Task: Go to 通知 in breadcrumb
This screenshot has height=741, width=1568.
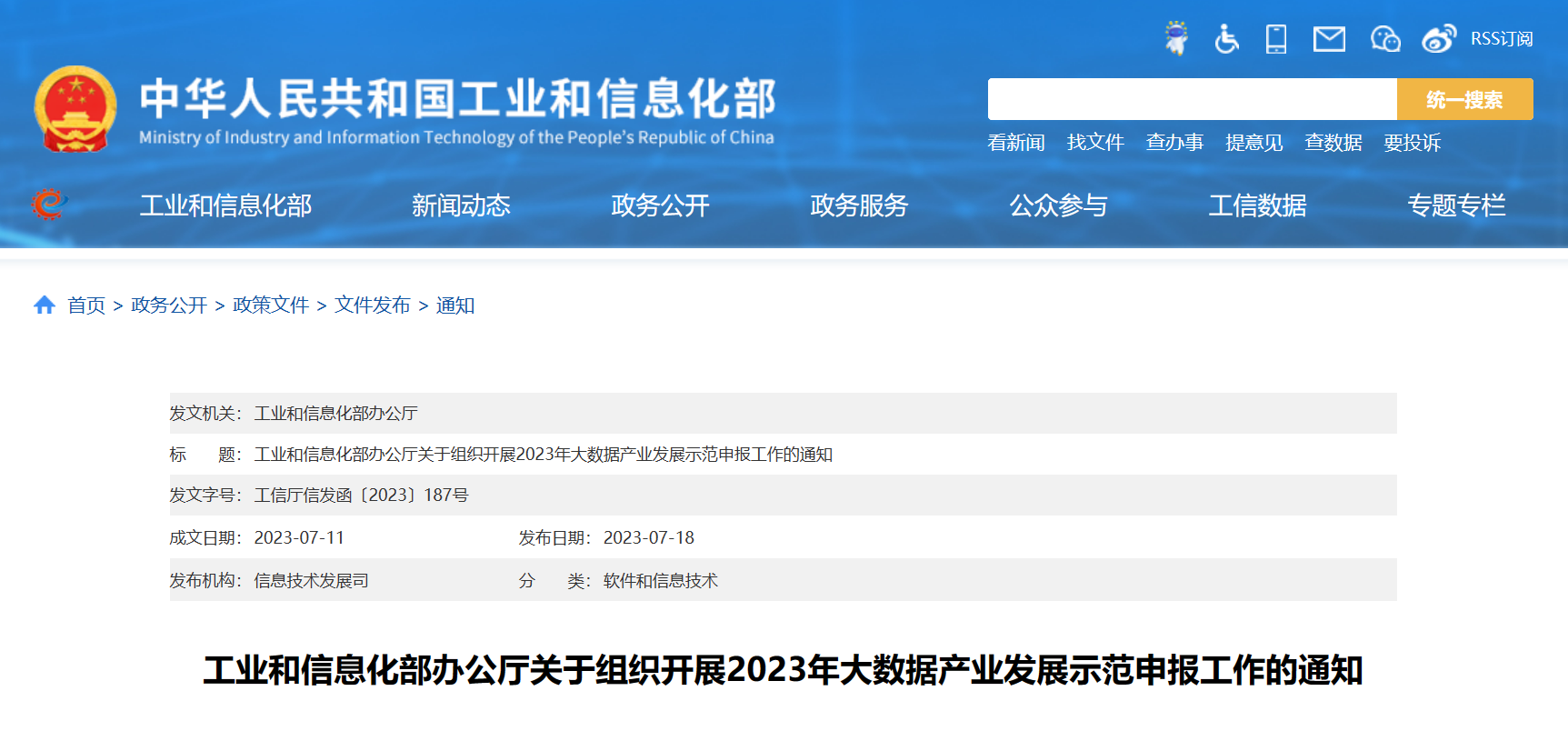Action: point(455,305)
